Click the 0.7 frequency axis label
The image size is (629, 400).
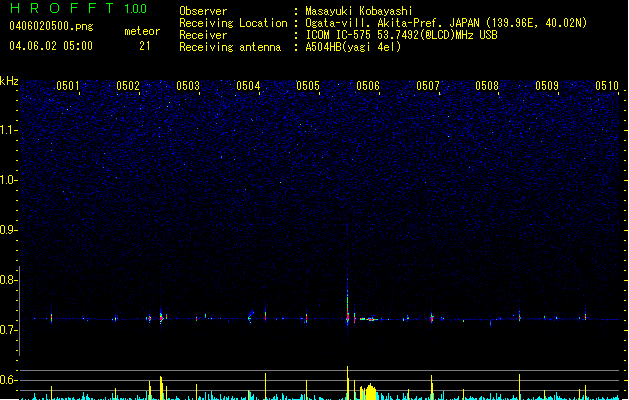pyautogui.click(x=9, y=330)
